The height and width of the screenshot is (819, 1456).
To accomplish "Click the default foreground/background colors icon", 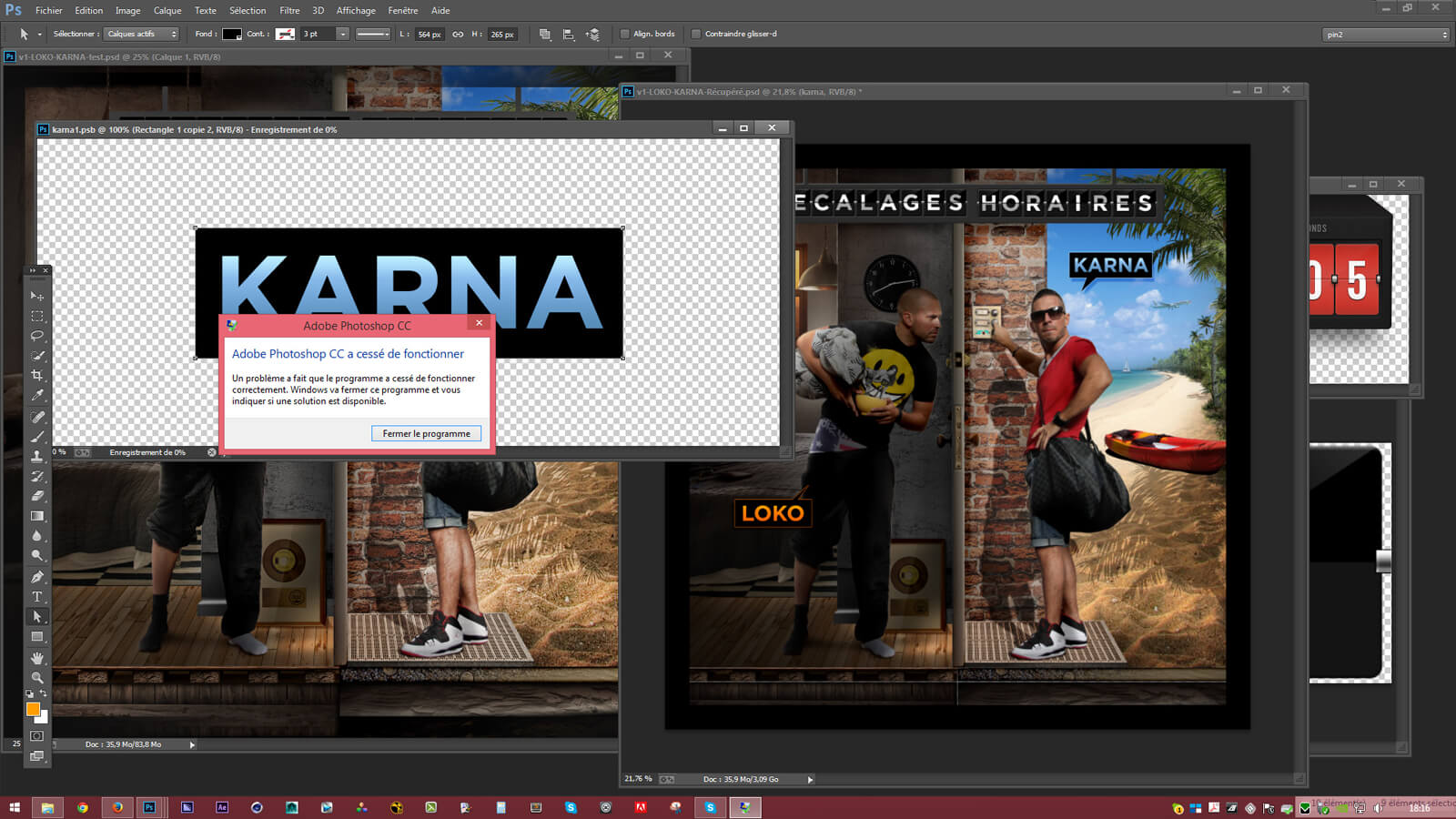I will point(29,693).
